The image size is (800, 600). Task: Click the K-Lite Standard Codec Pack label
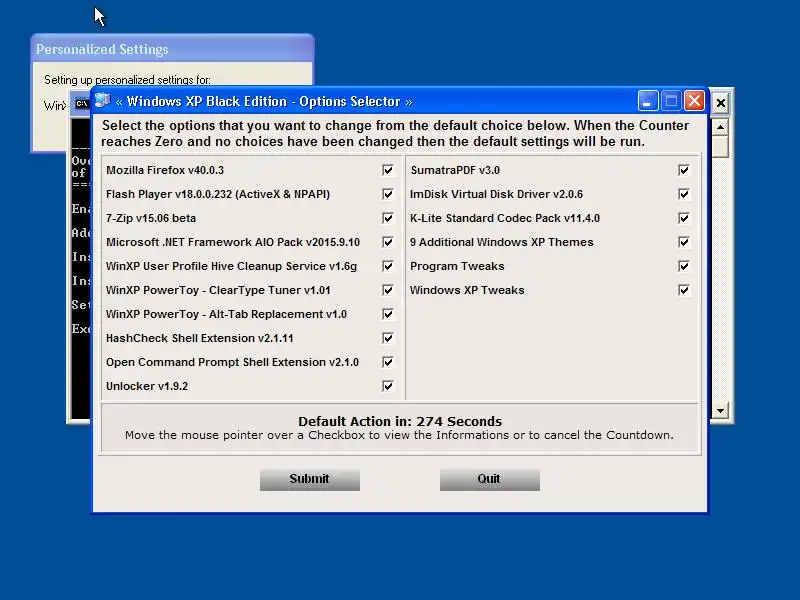point(505,218)
